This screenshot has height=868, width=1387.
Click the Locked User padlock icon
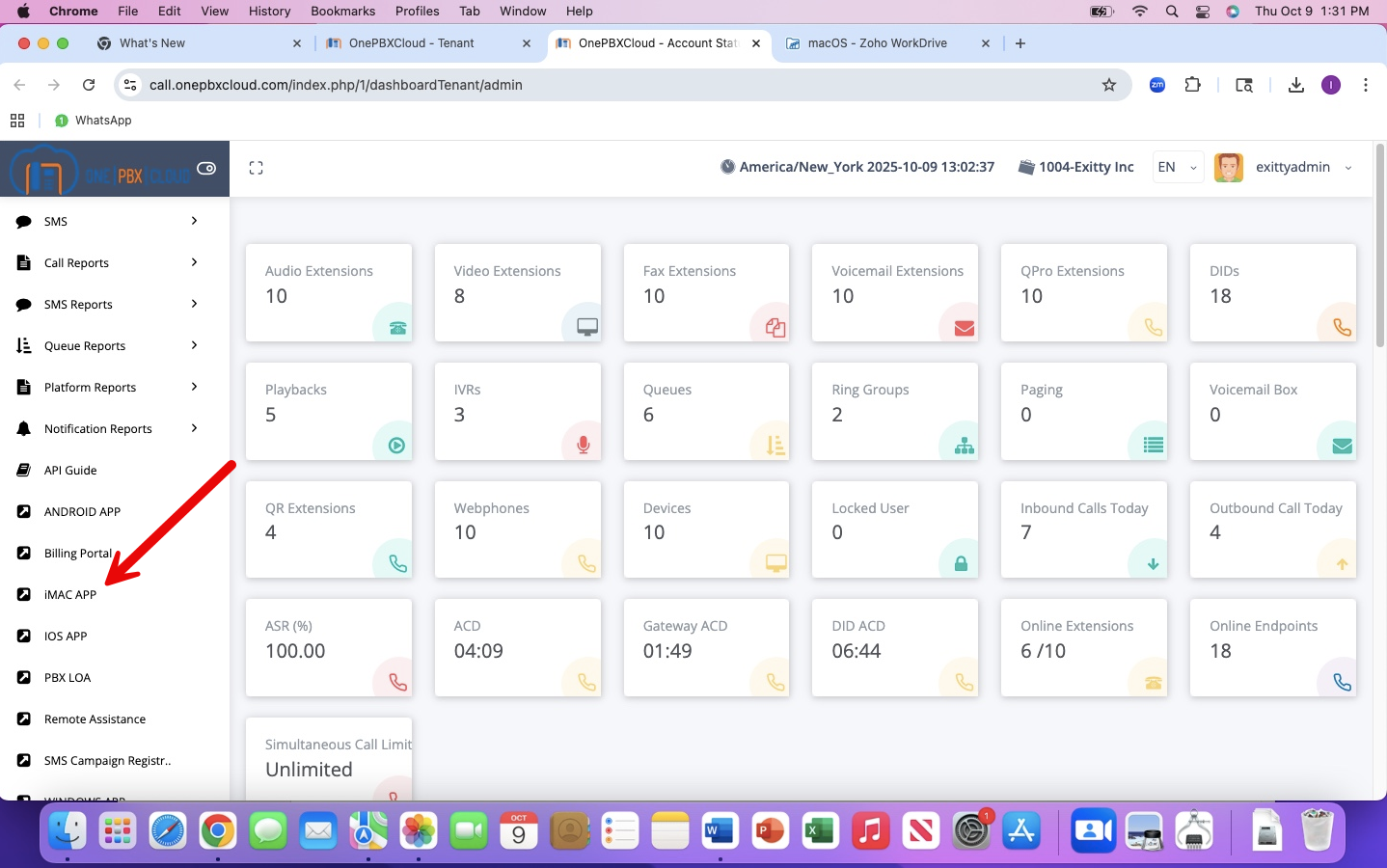[x=961, y=564]
